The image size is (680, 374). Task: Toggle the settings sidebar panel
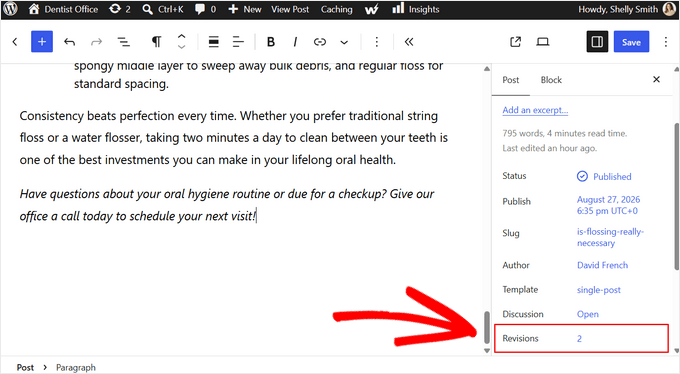click(x=597, y=42)
